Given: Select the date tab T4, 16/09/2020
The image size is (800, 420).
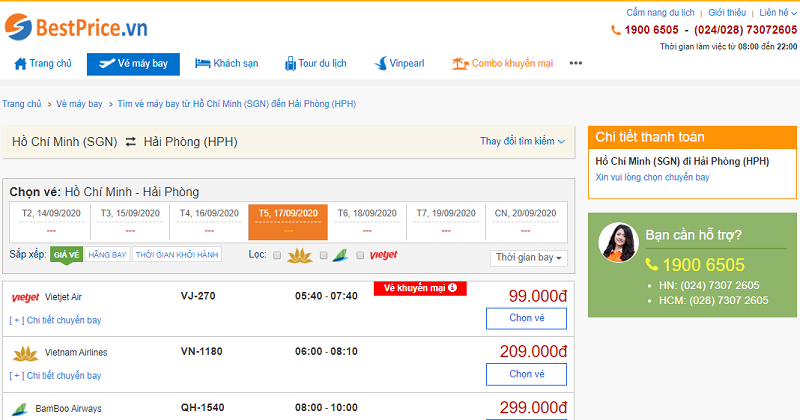Looking at the screenshot, I should coord(209,221).
